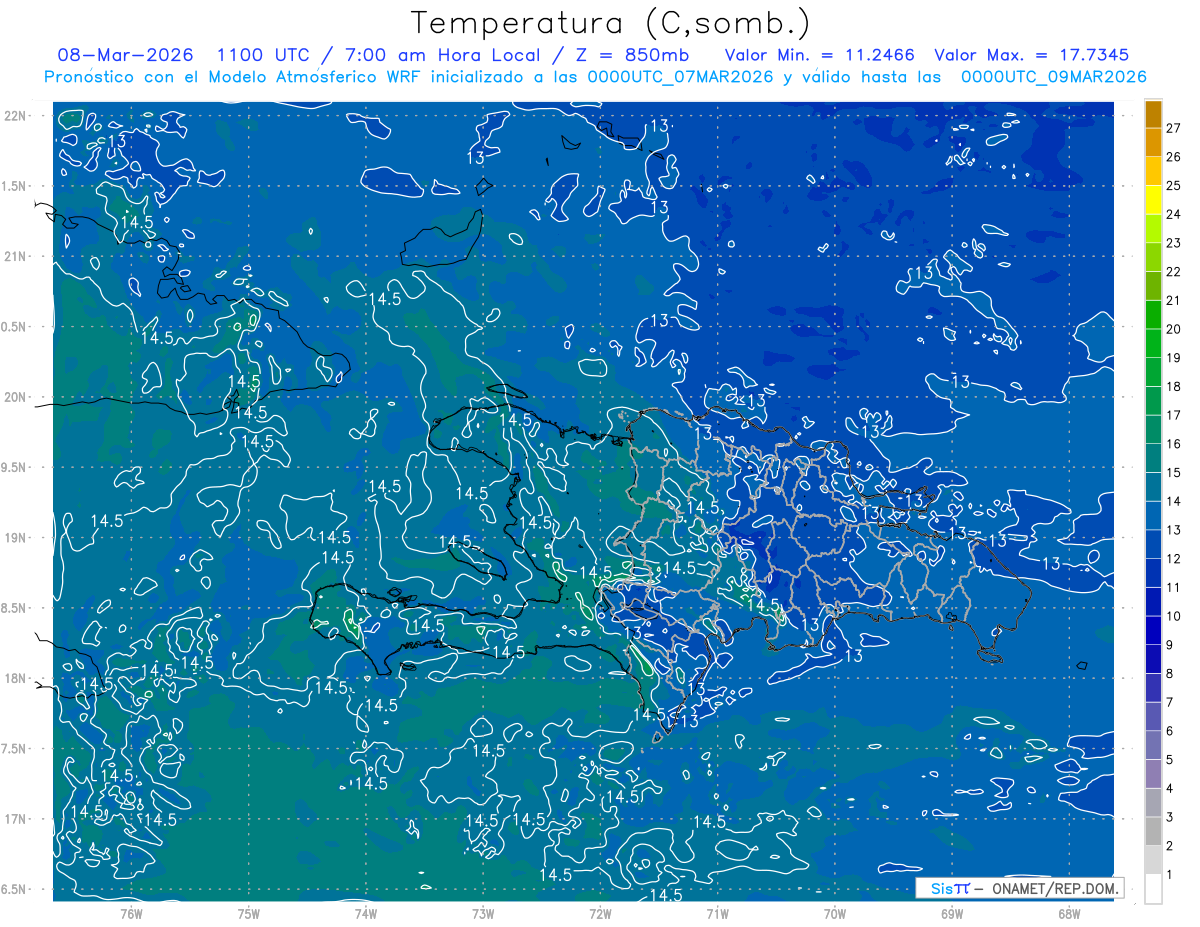
Task: Click the title 'Temperatura (C,somb.)'
Action: tap(611, 24)
